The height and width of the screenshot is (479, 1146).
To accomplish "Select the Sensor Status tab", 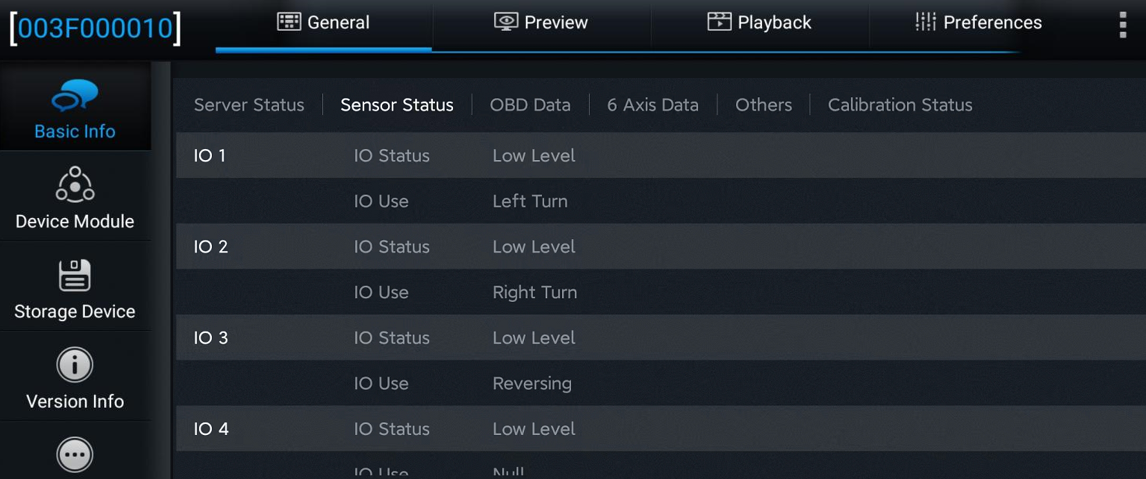I will (x=397, y=105).
